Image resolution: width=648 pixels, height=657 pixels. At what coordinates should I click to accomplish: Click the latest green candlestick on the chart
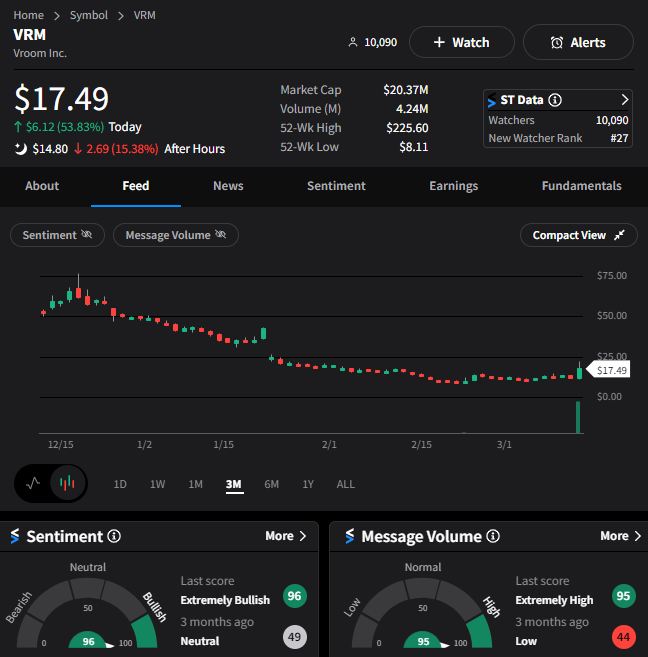579,373
